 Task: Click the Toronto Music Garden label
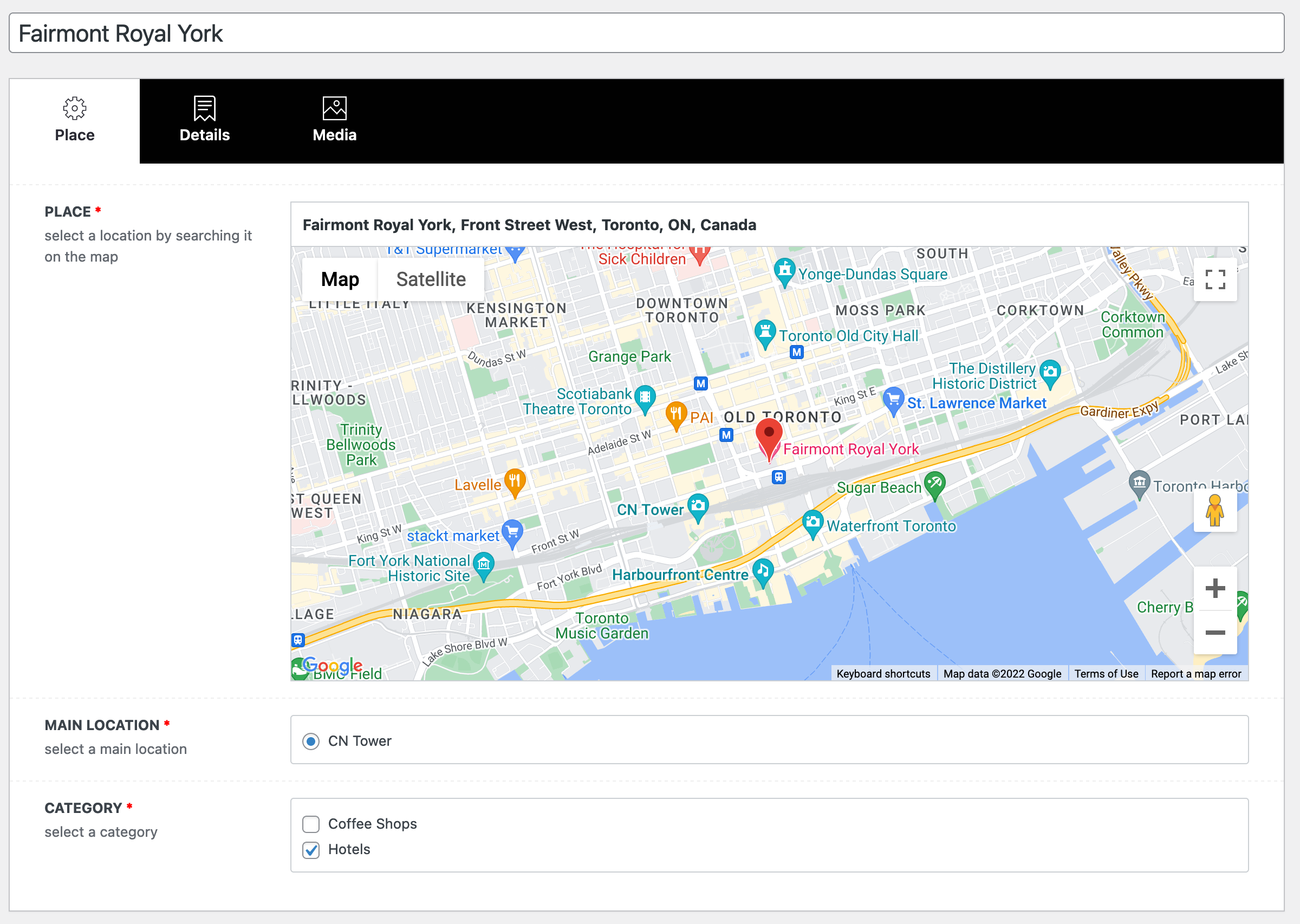point(601,626)
